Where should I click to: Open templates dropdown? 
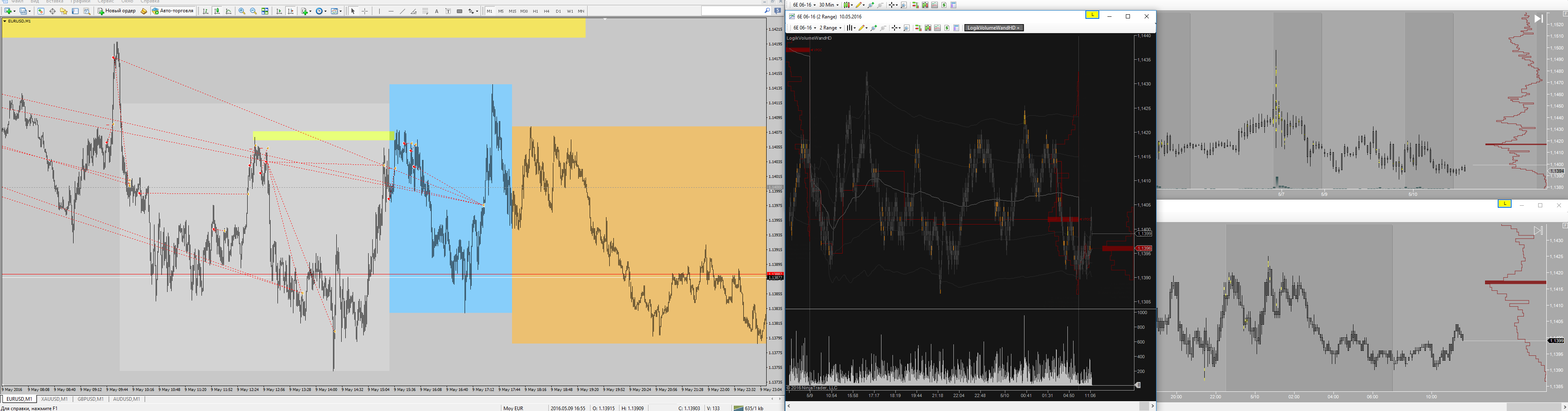(x=341, y=11)
